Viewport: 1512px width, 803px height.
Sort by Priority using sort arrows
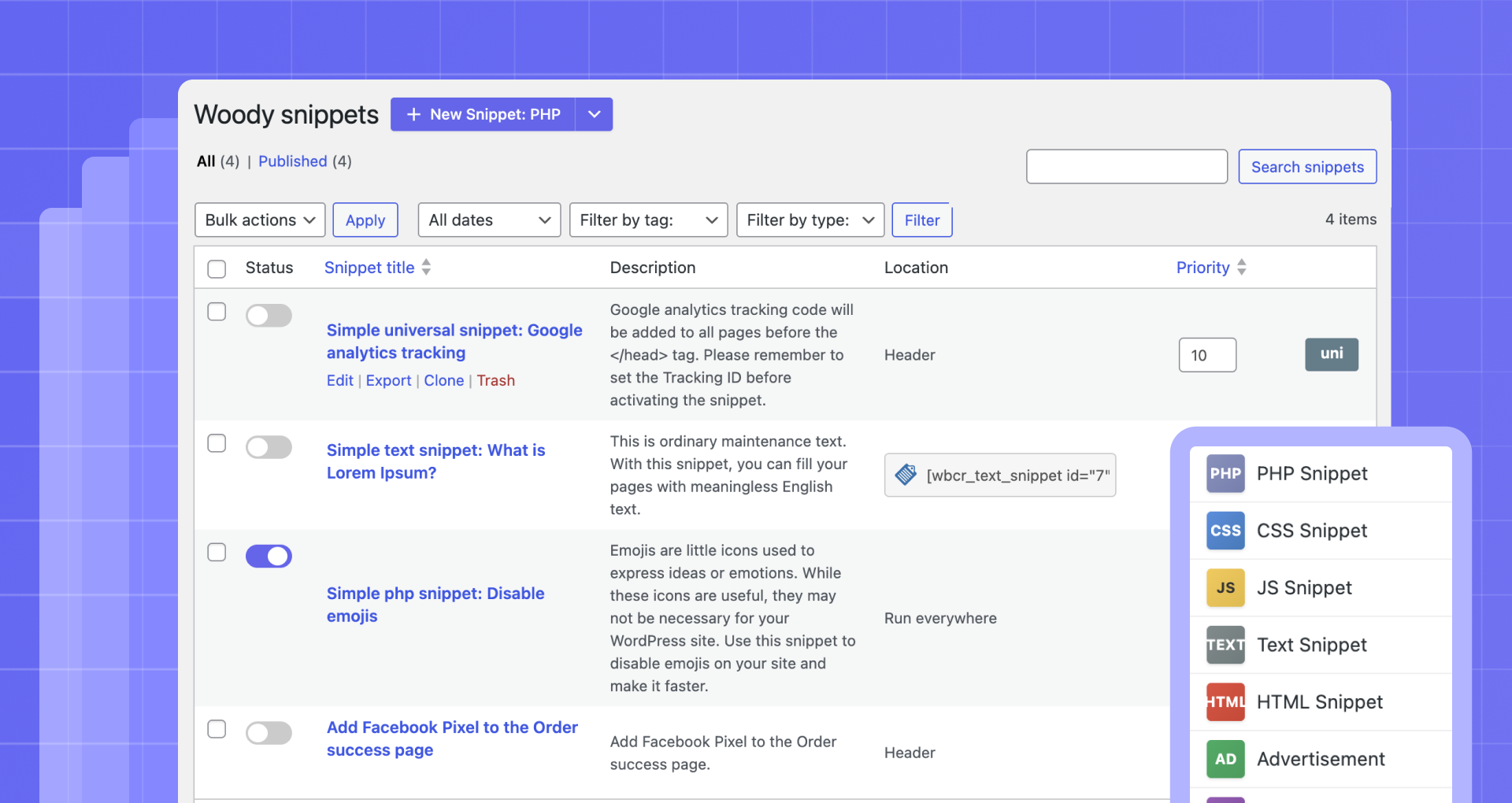(1241, 267)
